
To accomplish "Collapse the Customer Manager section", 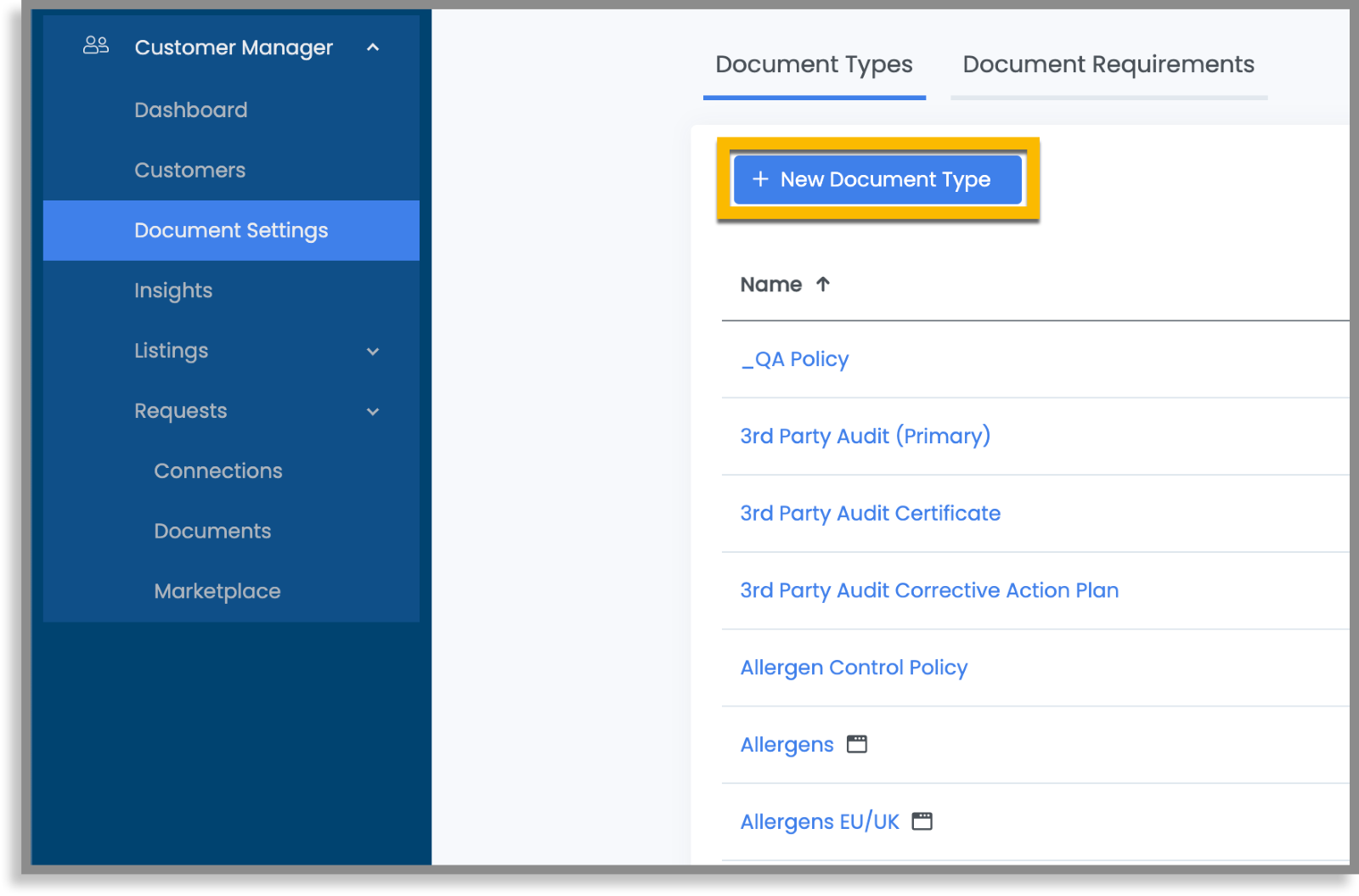I will click(373, 48).
